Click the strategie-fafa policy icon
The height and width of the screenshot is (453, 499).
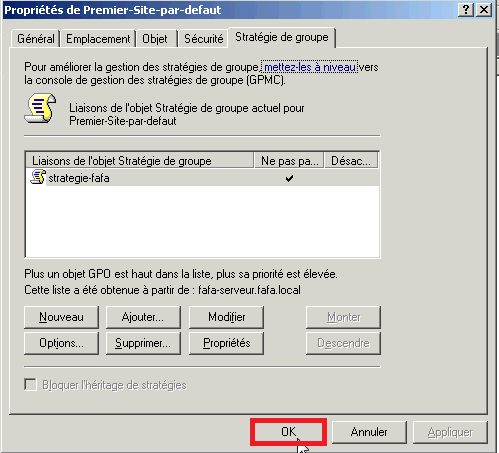pyautogui.click(x=38, y=177)
